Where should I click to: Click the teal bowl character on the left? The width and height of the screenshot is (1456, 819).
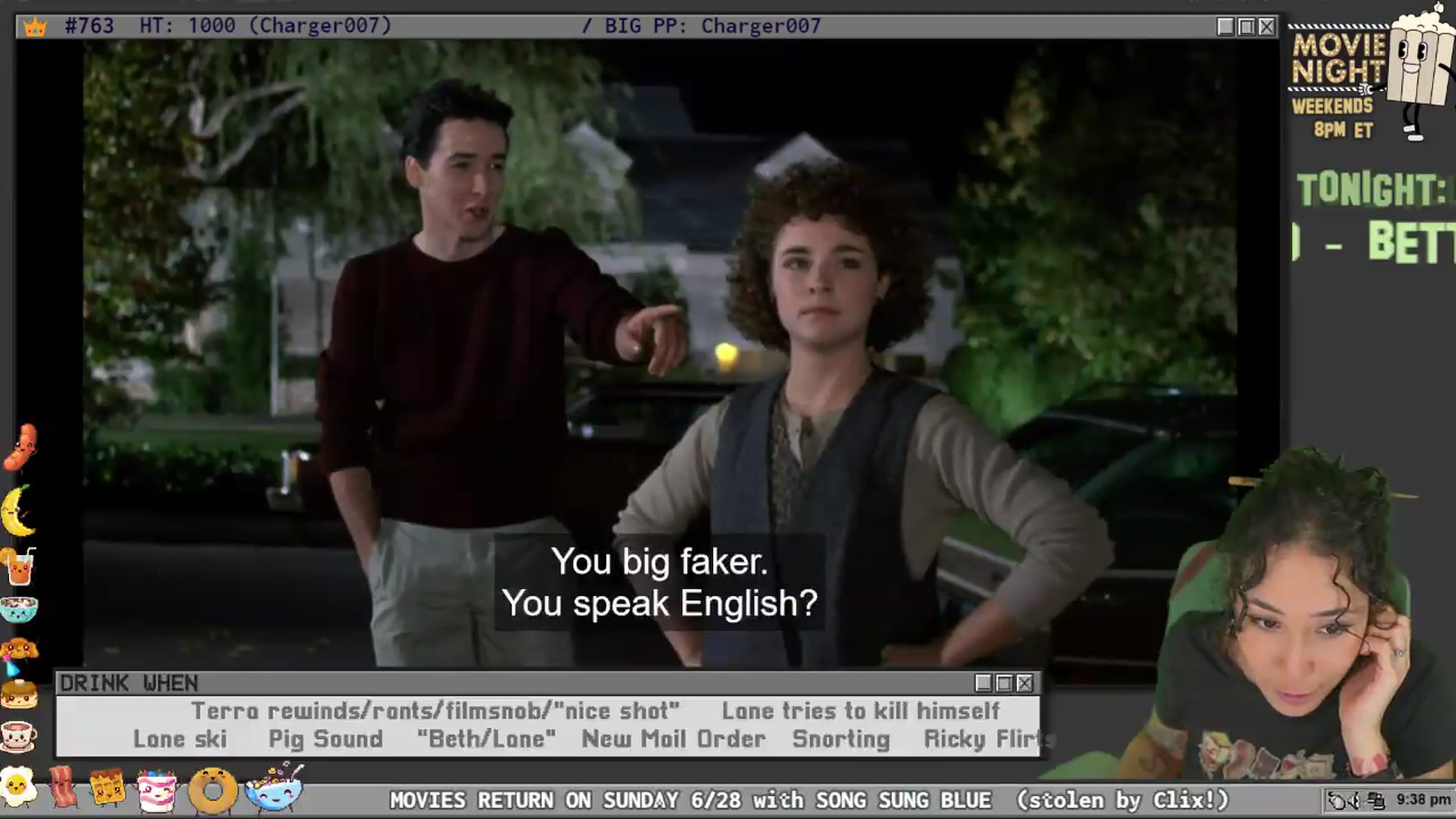click(x=19, y=609)
